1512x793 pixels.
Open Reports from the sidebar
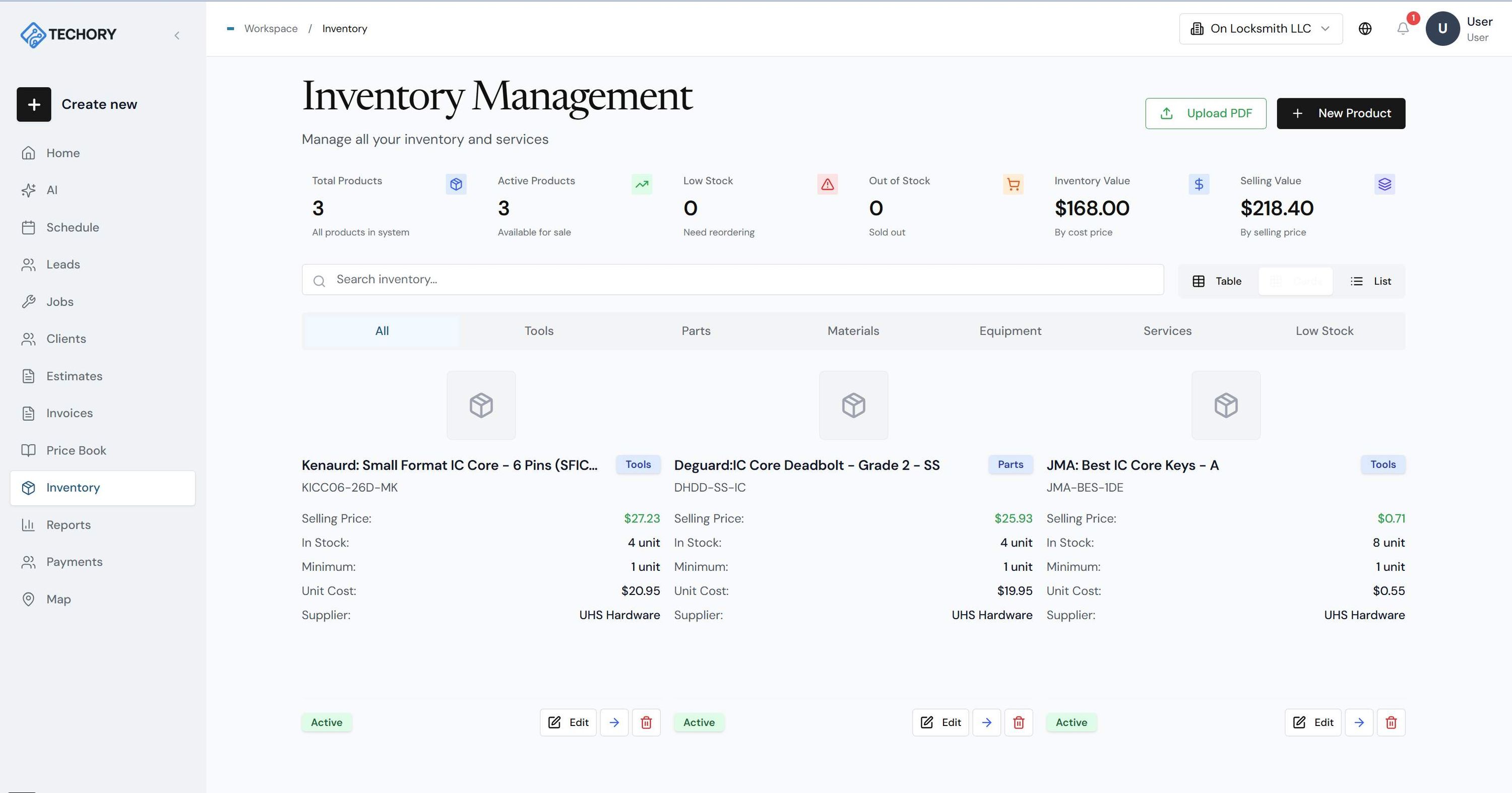click(x=103, y=525)
